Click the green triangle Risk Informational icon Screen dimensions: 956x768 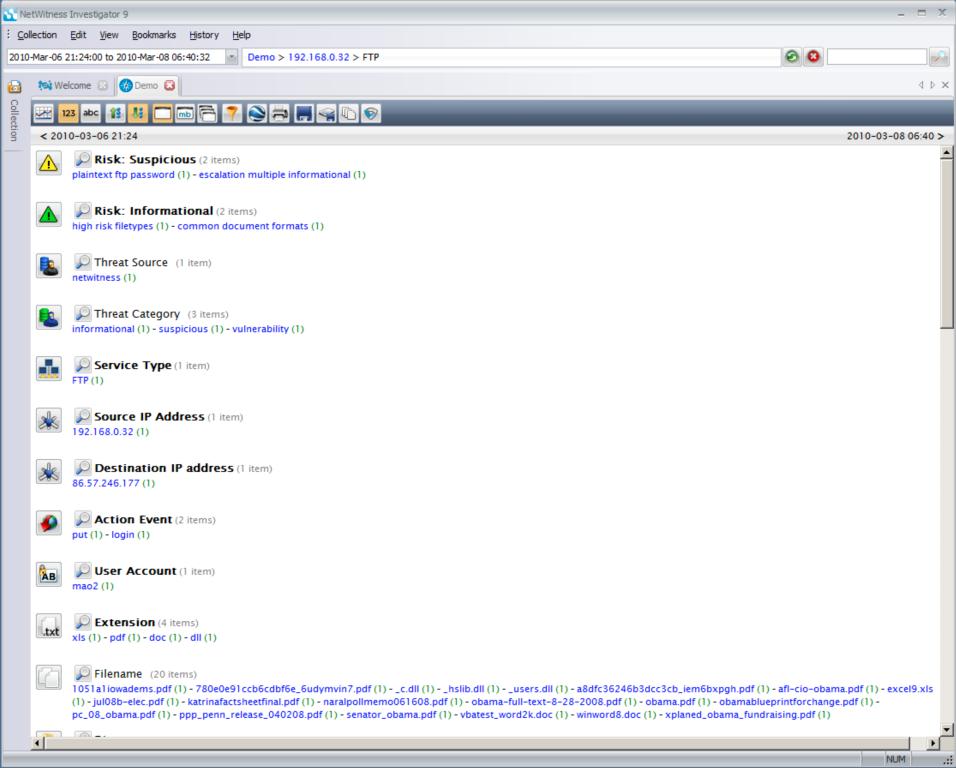49,215
